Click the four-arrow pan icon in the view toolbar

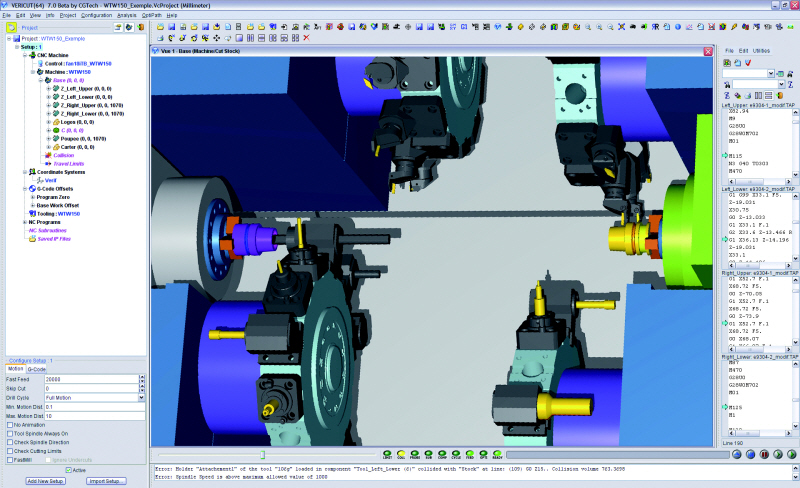(x=216, y=38)
